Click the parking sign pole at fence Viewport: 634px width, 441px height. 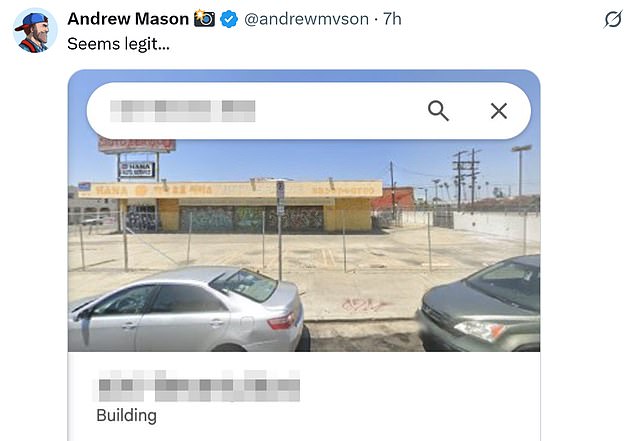pyautogui.click(x=280, y=230)
